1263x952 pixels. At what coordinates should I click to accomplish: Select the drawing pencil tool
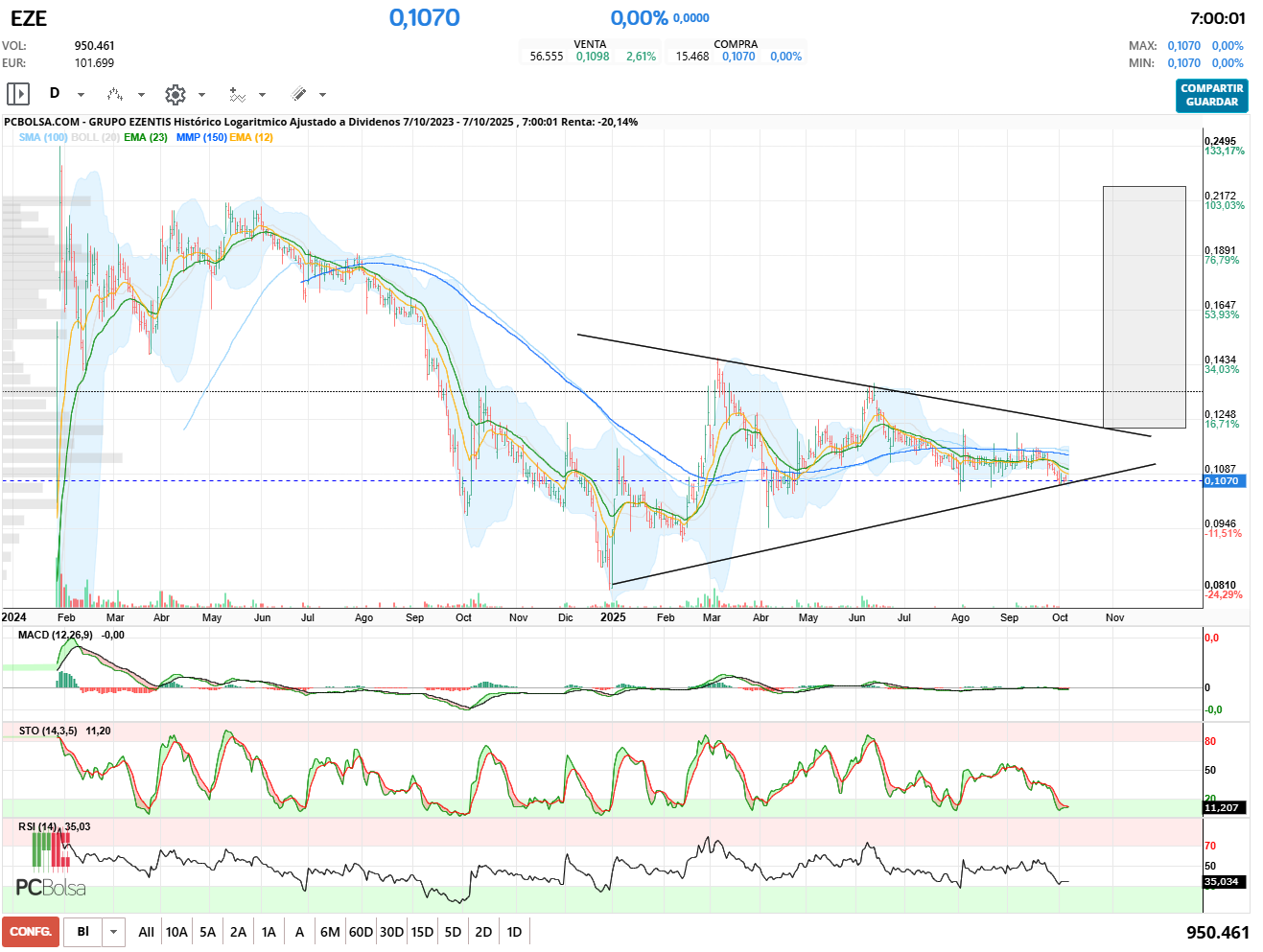coord(299,94)
